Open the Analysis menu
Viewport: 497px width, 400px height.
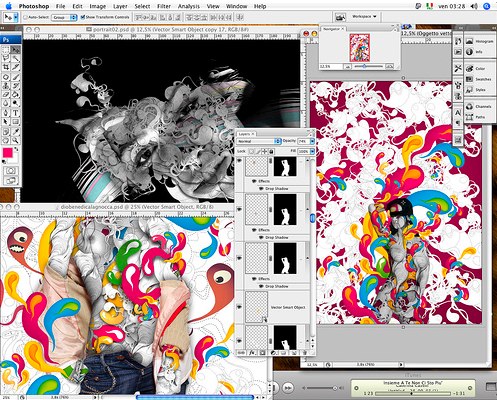click(x=189, y=6)
